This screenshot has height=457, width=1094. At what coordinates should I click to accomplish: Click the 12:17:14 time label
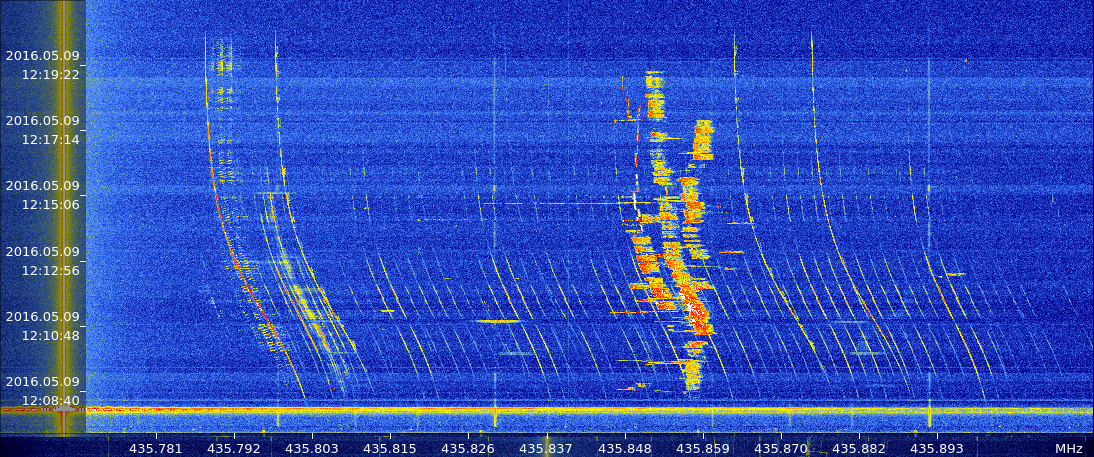[50, 140]
